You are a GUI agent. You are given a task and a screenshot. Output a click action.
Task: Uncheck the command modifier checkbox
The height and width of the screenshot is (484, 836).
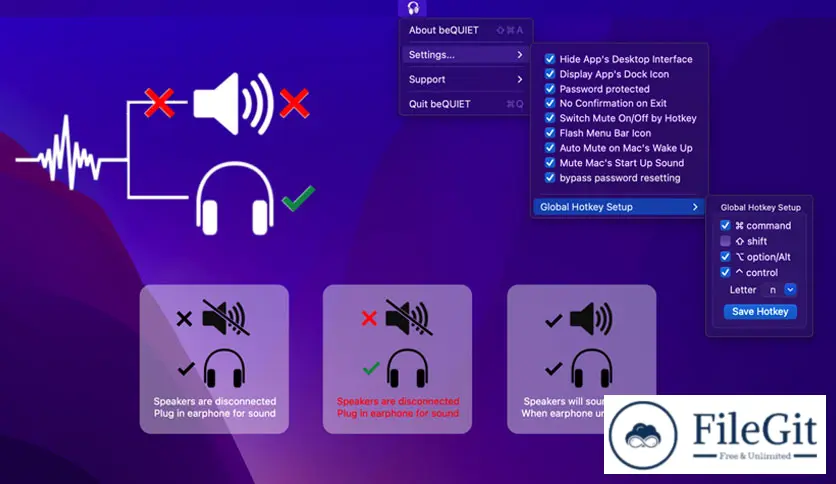pos(725,225)
